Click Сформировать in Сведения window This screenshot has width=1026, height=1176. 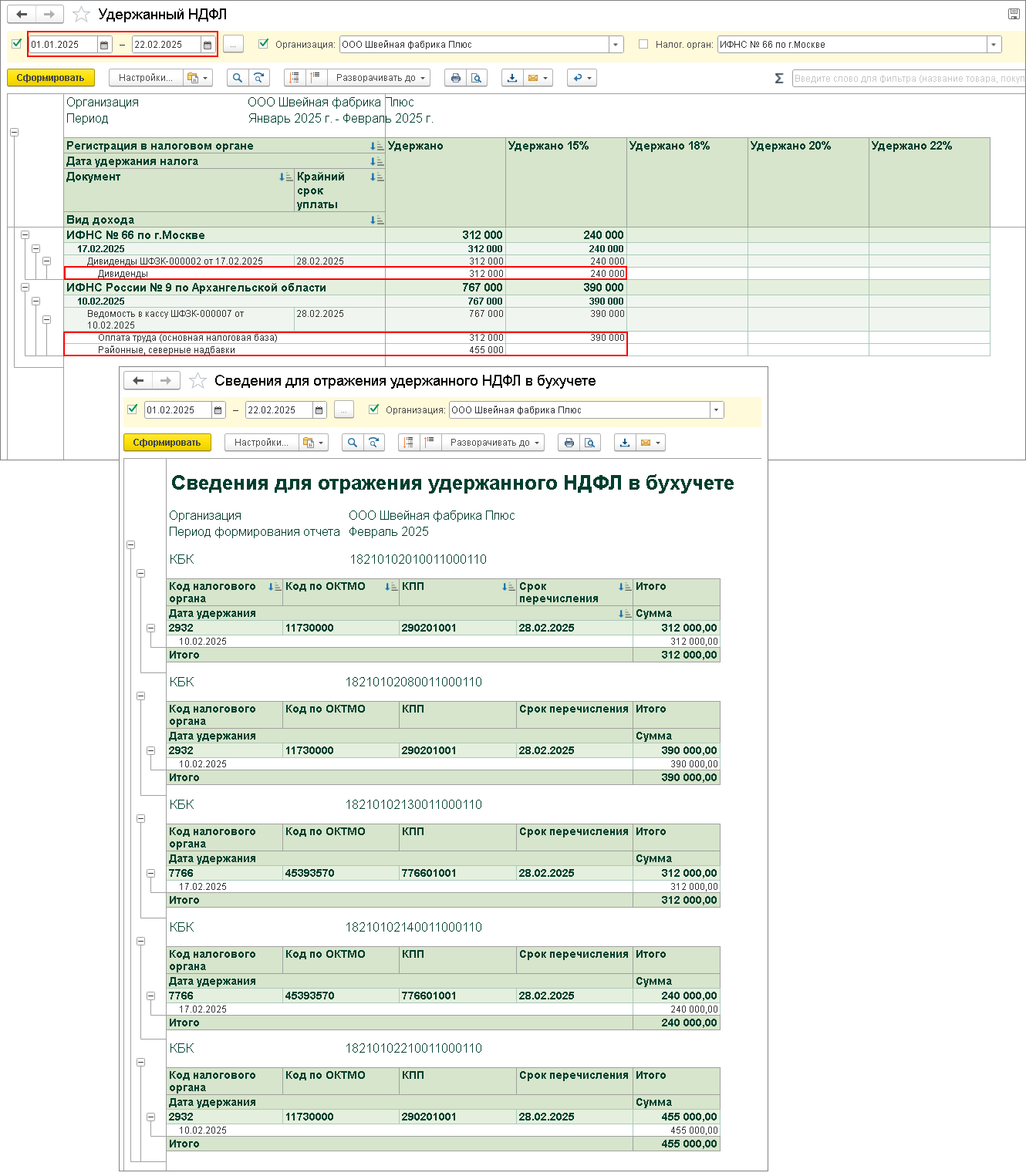click(x=167, y=443)
